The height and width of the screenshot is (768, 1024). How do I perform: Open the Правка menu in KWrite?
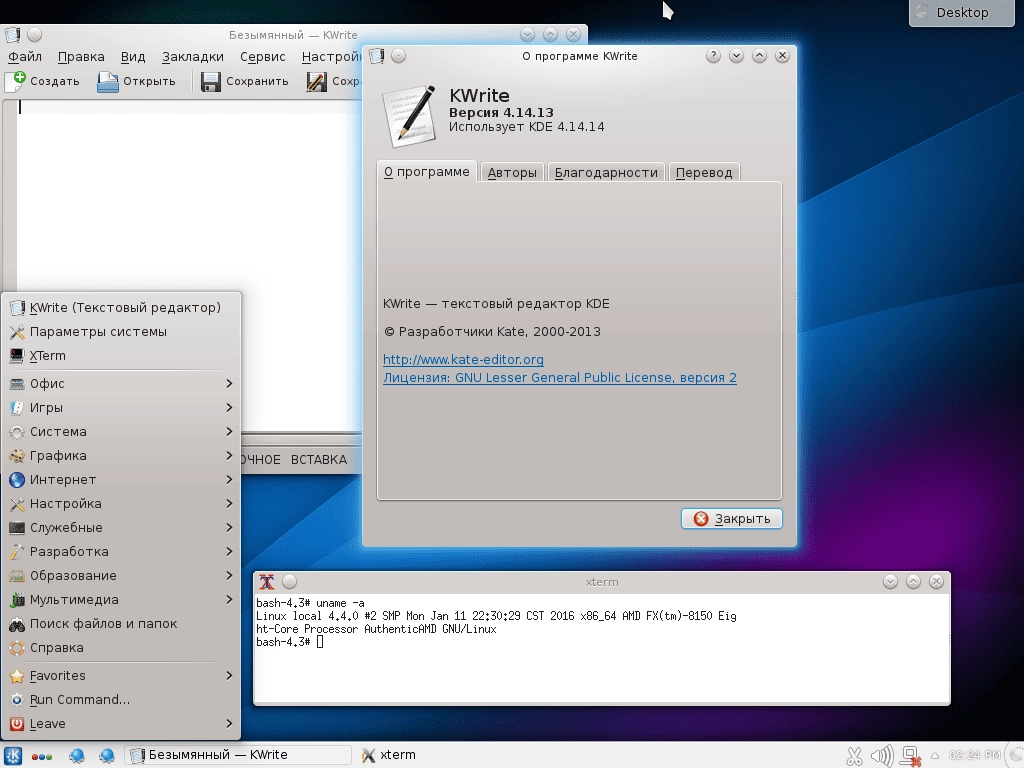(x=81, y=57)
